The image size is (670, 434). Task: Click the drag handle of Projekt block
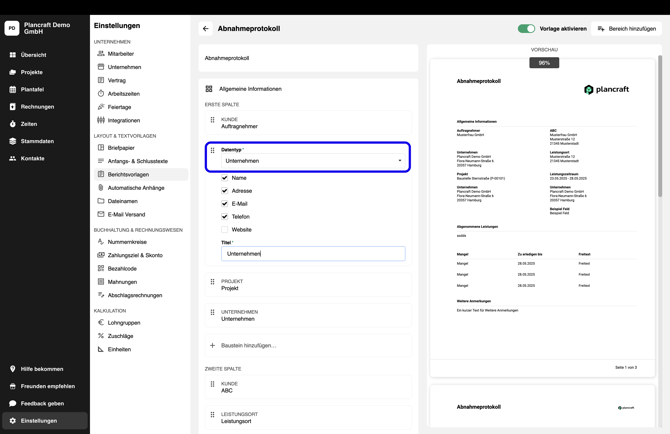coord(212,282)
